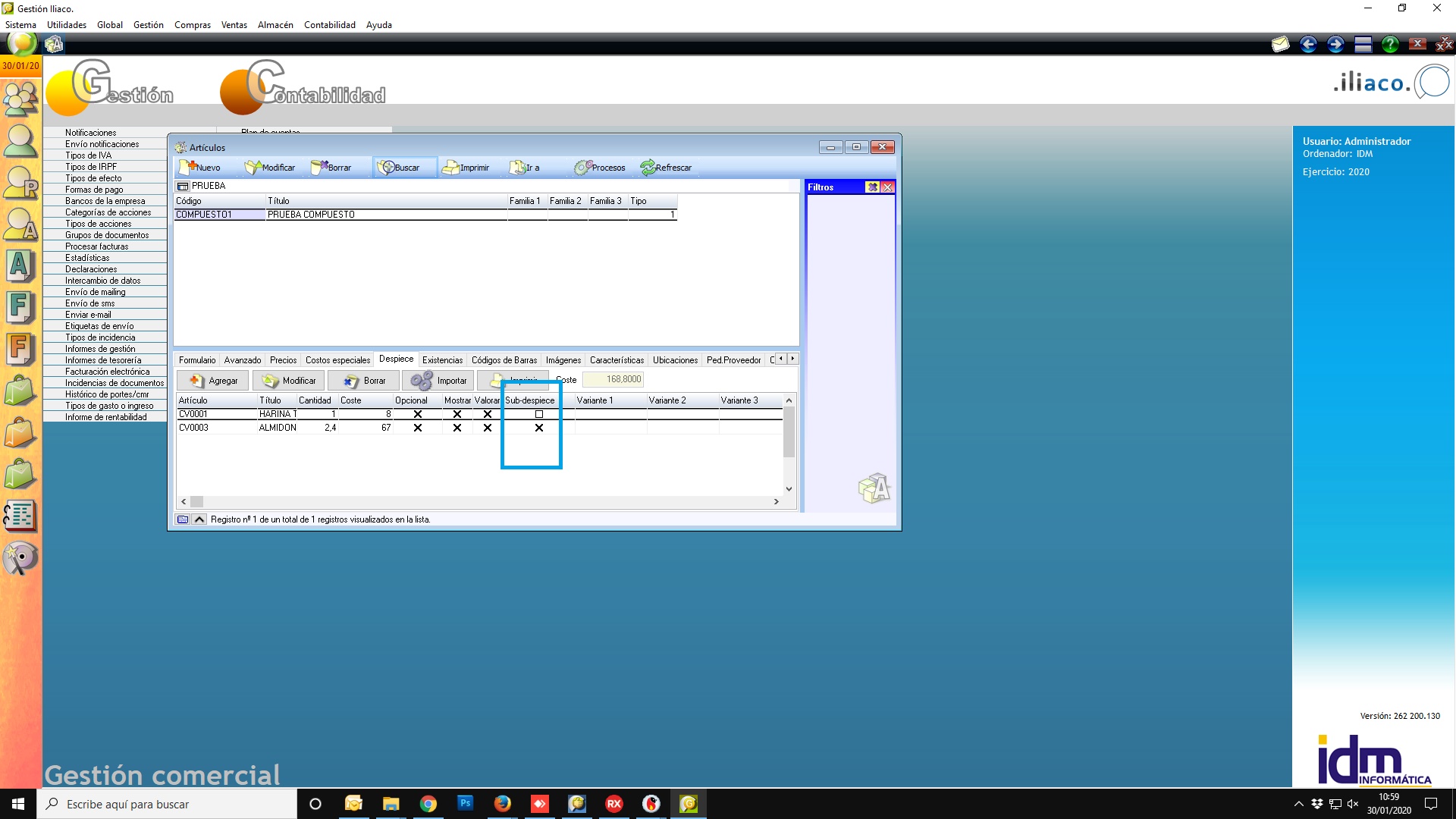The image size is (1456, 819).
Task: Open the person with P badge sidebar icon
Action: tap(20, 183)
